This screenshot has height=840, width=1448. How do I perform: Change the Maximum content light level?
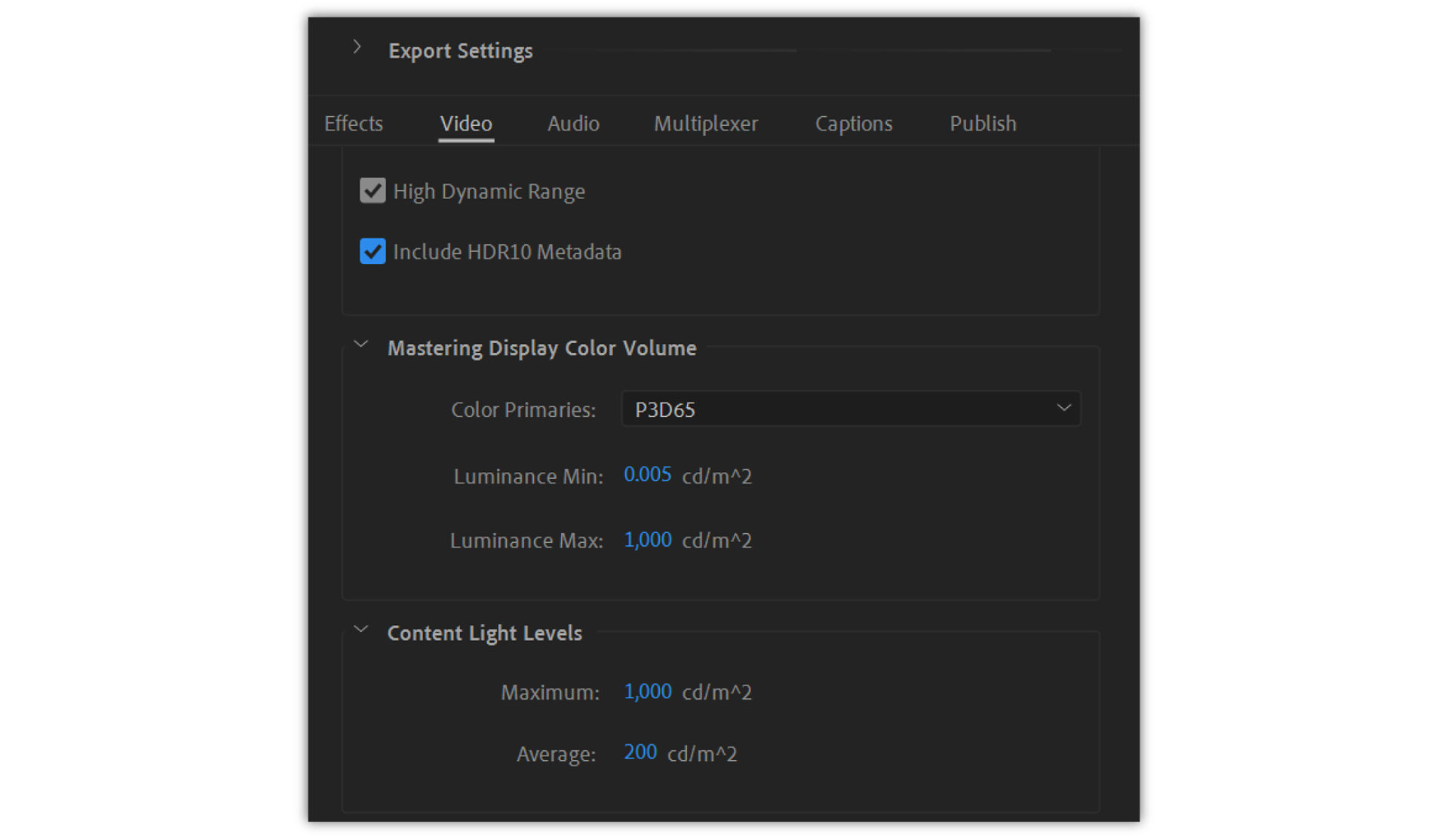[647, 691]
